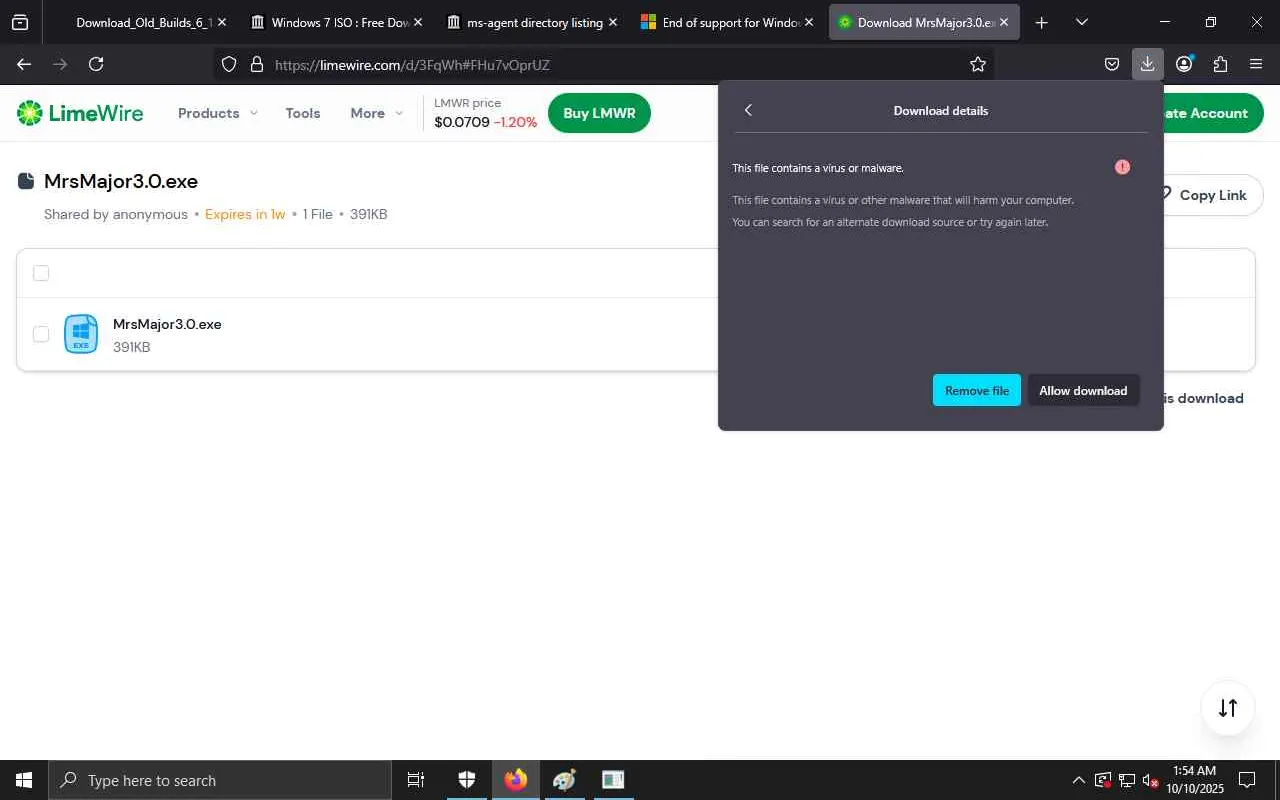
Task: Open the Tools menu item
Action: (303, 113)
